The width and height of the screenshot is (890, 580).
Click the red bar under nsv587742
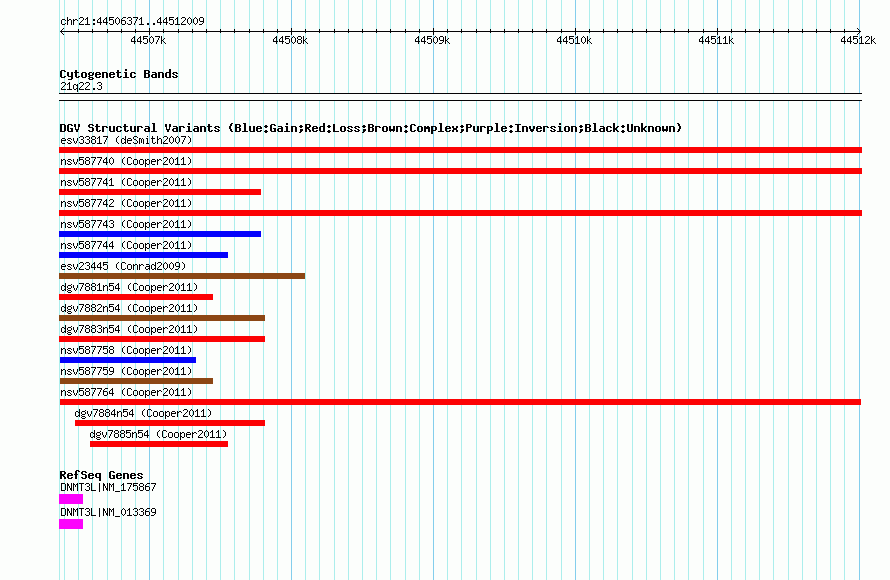[x=460, y=213]
